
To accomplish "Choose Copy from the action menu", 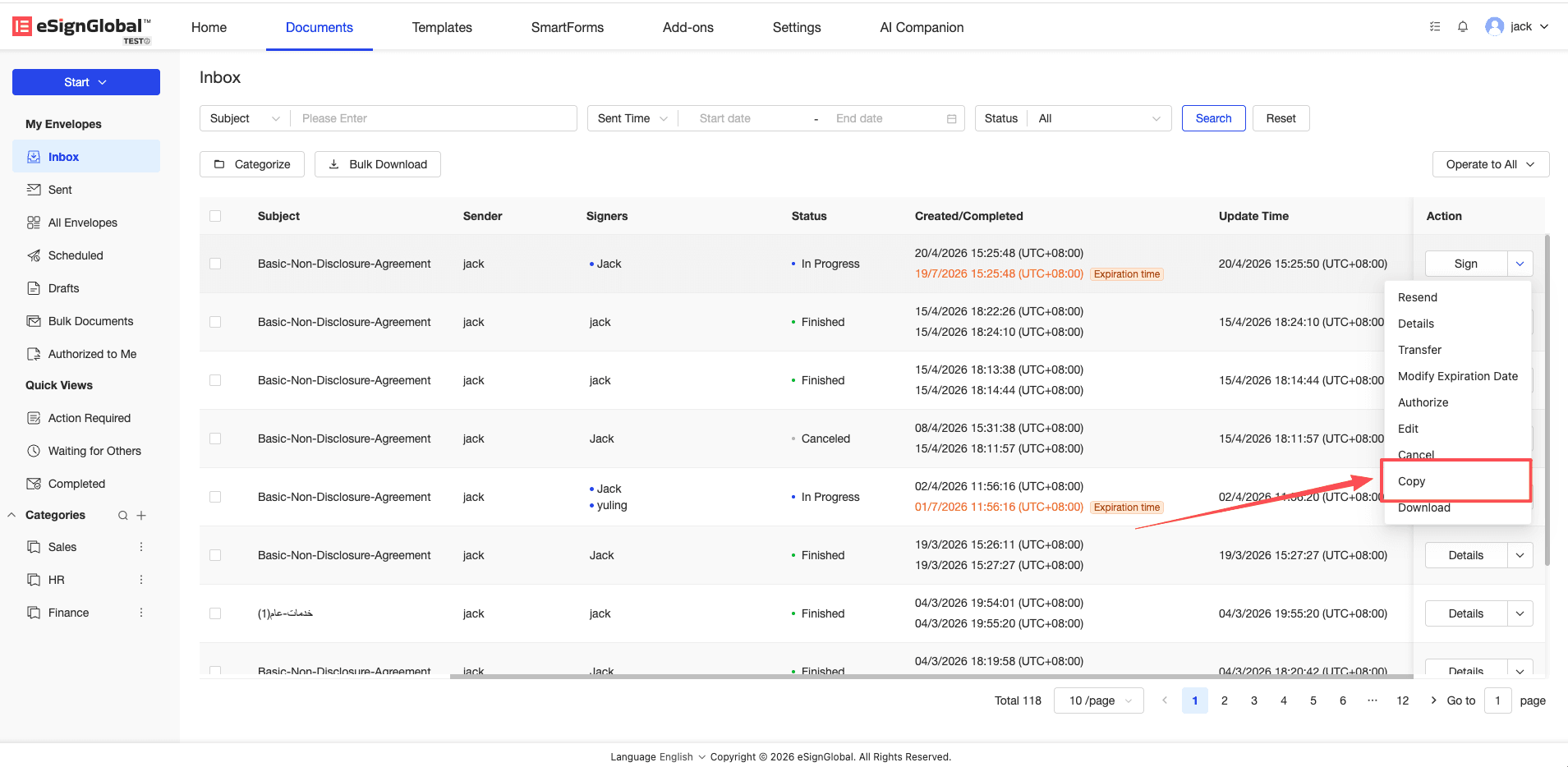I will pos(1457,481).
